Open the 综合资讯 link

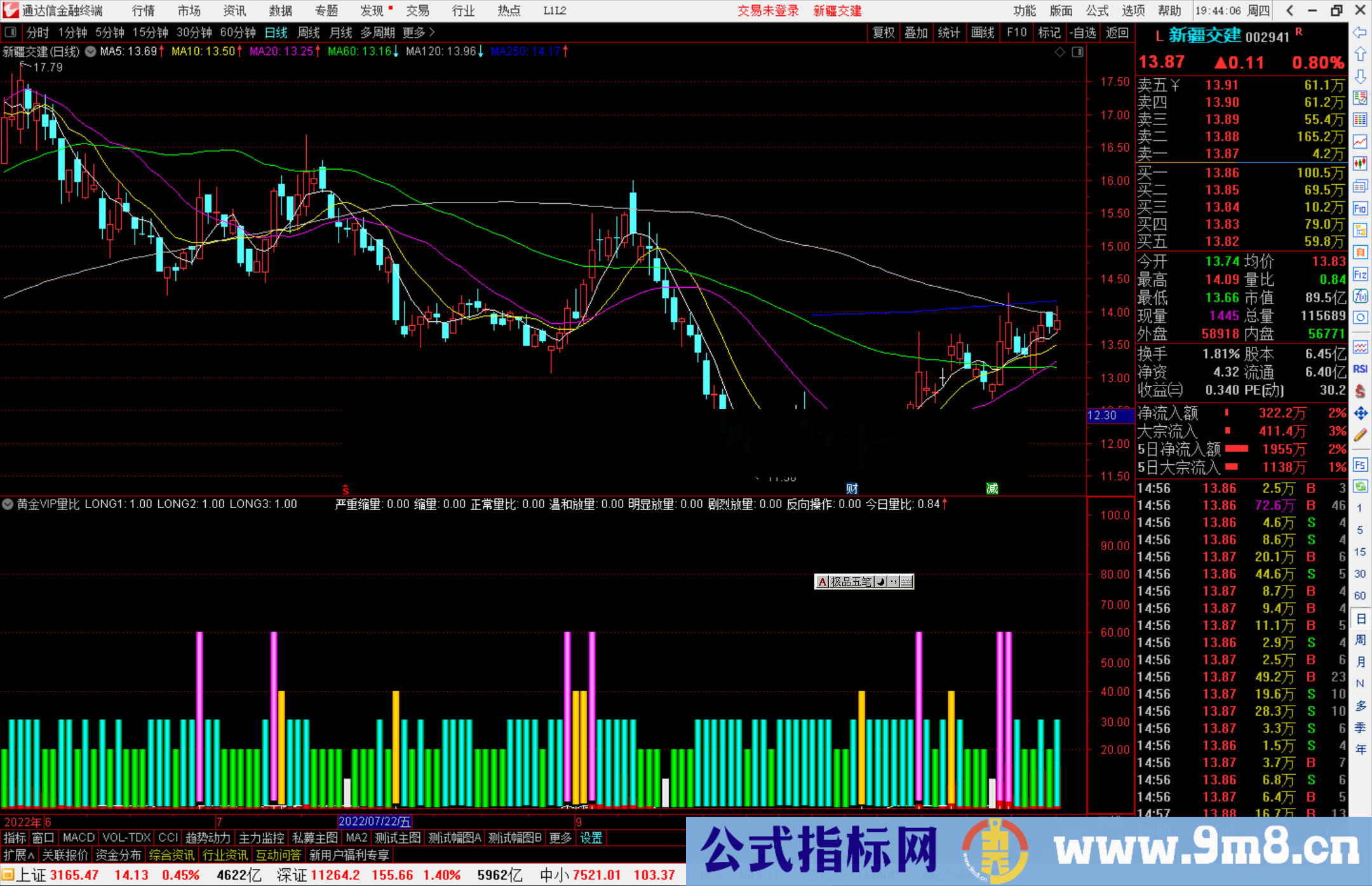point(171,855)
